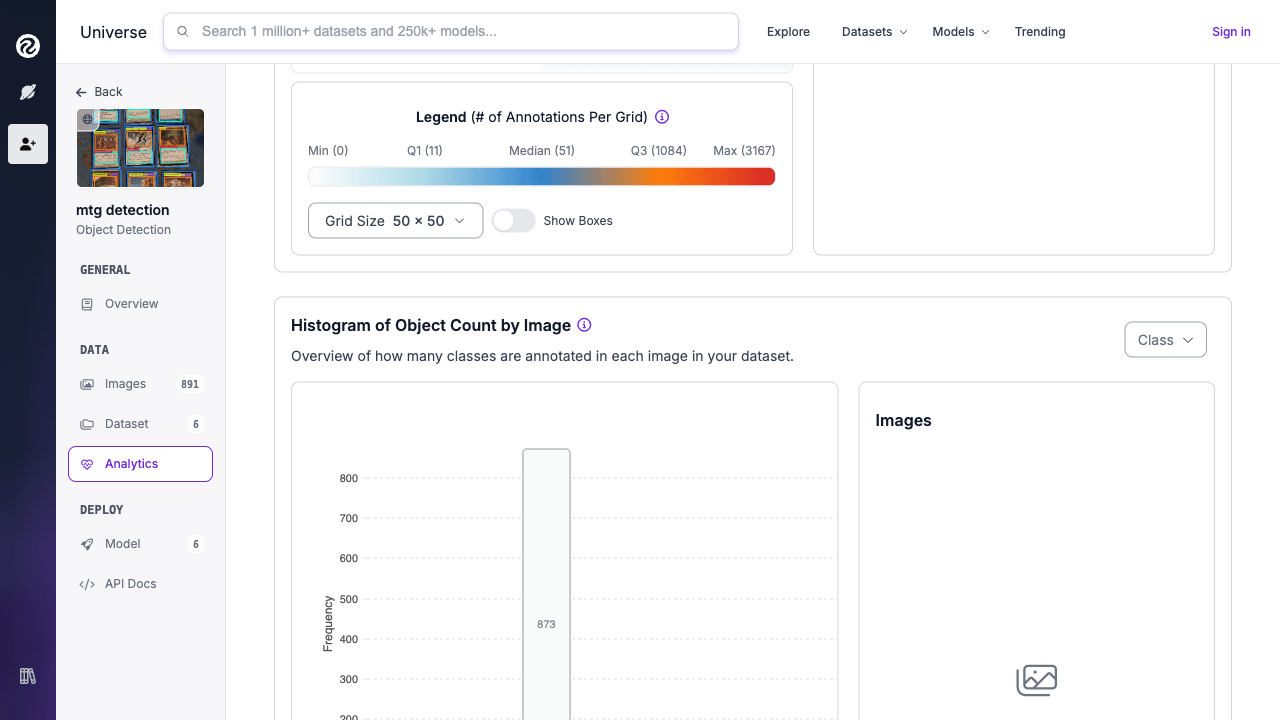The image size is (1280, 720).
Task: Expand the Datasets menu in the top bar
Action: tap(872, 31)
